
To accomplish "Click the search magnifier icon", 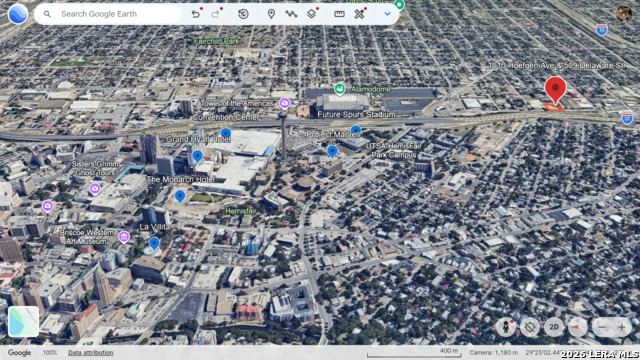I will 47,14.
